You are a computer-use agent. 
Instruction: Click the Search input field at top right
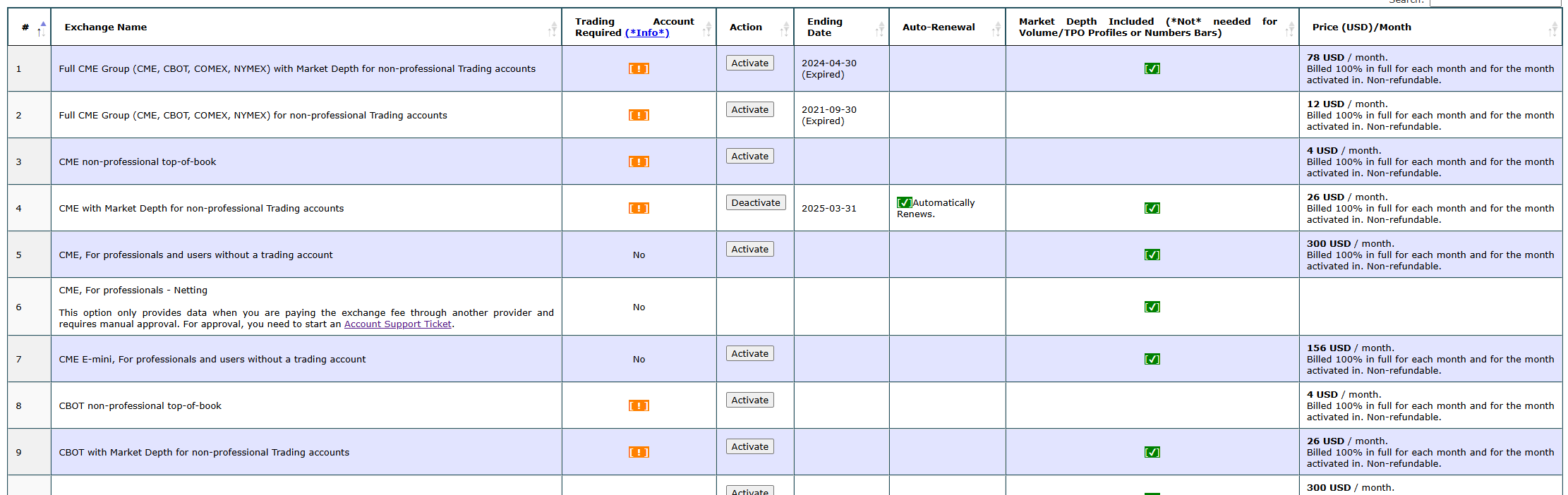click(x=1496, y=3)
